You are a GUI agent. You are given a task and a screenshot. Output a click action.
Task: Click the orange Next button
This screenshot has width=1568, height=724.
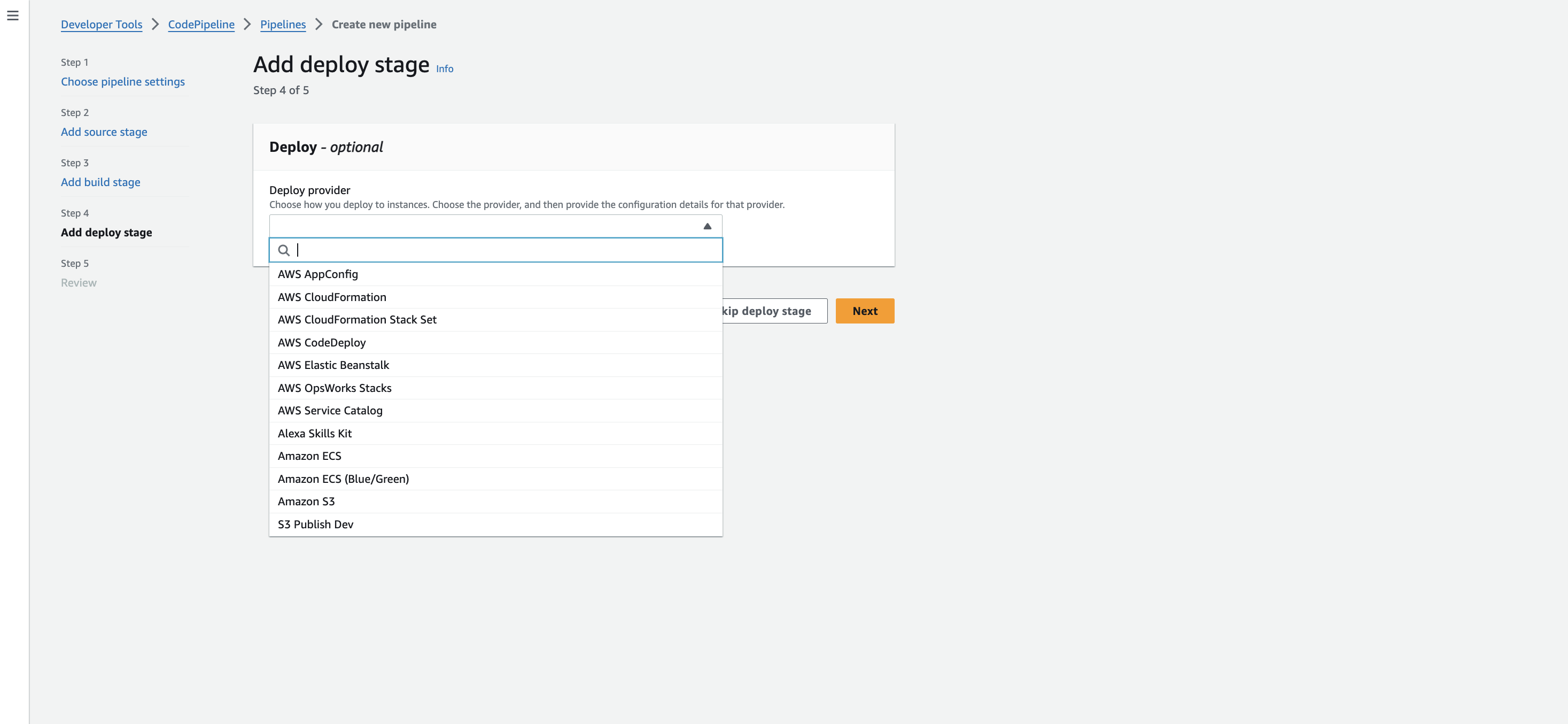click(x=864, y=311)
